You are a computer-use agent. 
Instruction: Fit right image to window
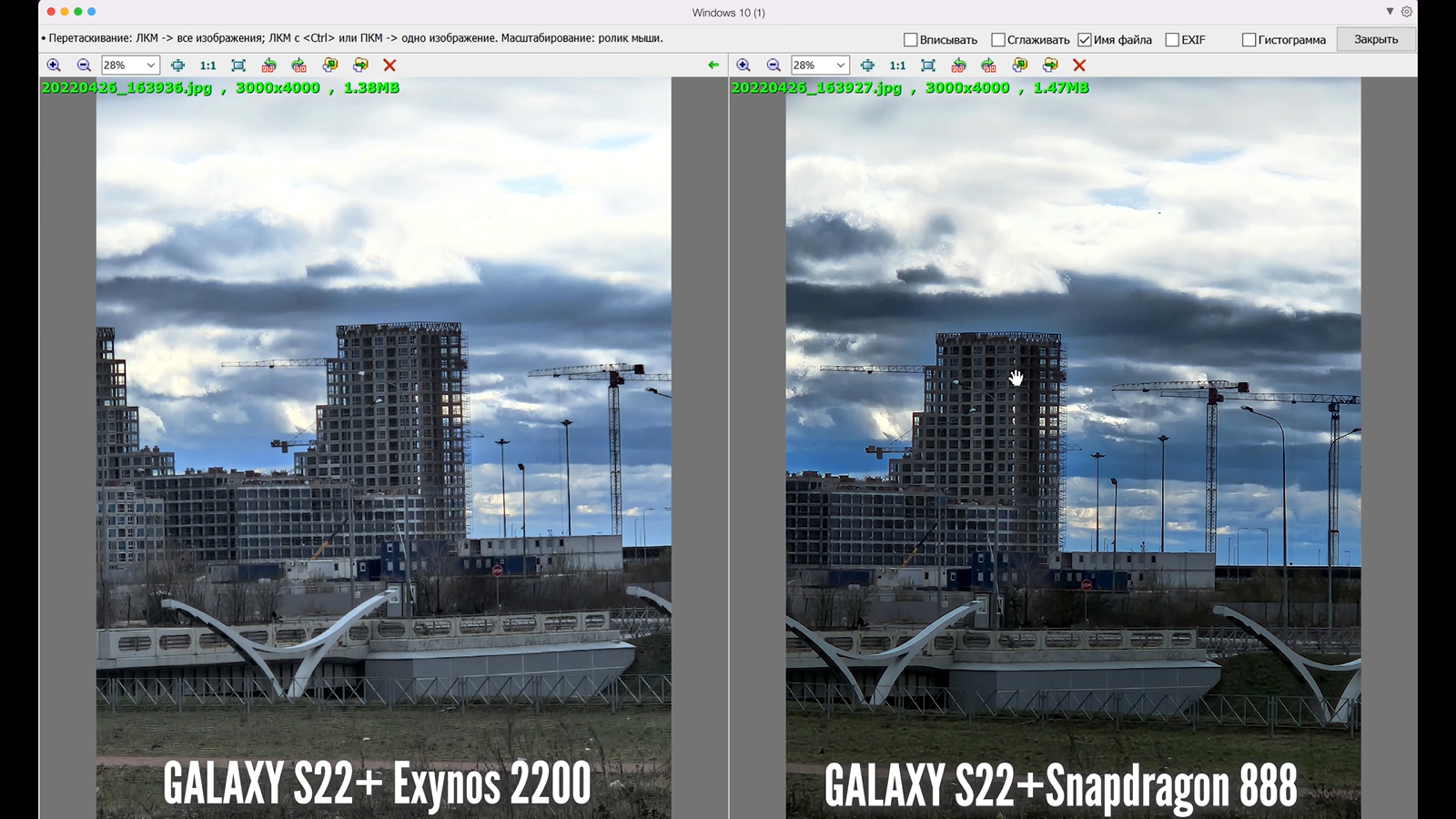tap(928, 66)
